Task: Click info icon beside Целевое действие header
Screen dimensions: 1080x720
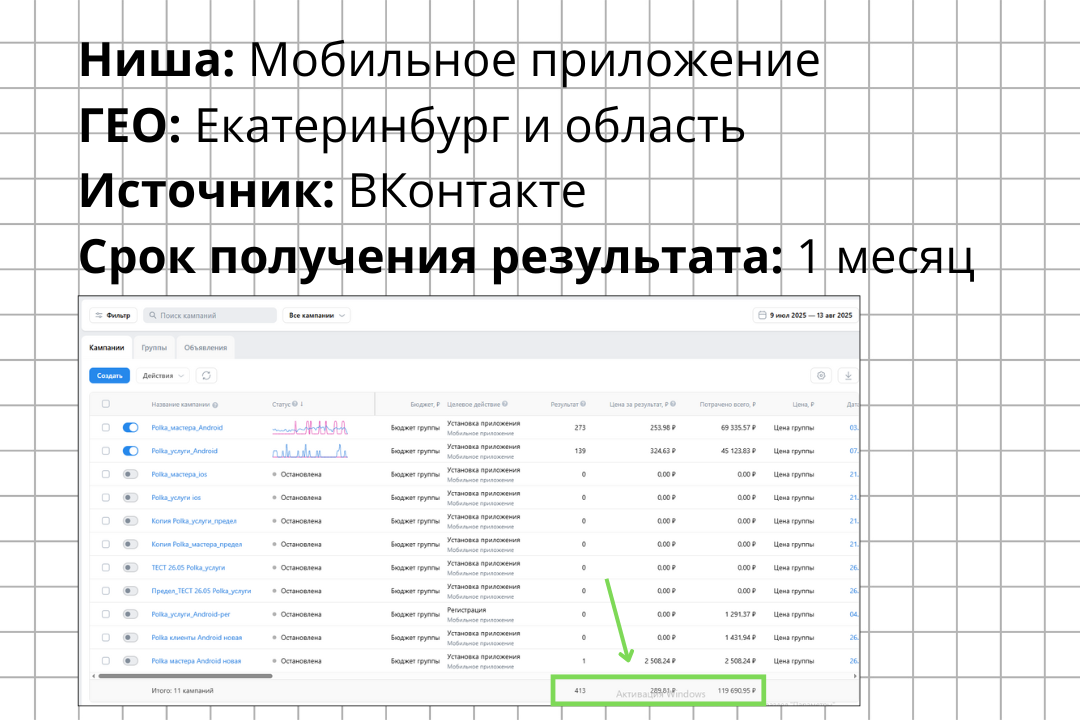Action: pyautogui.click(x=505, y=404)
